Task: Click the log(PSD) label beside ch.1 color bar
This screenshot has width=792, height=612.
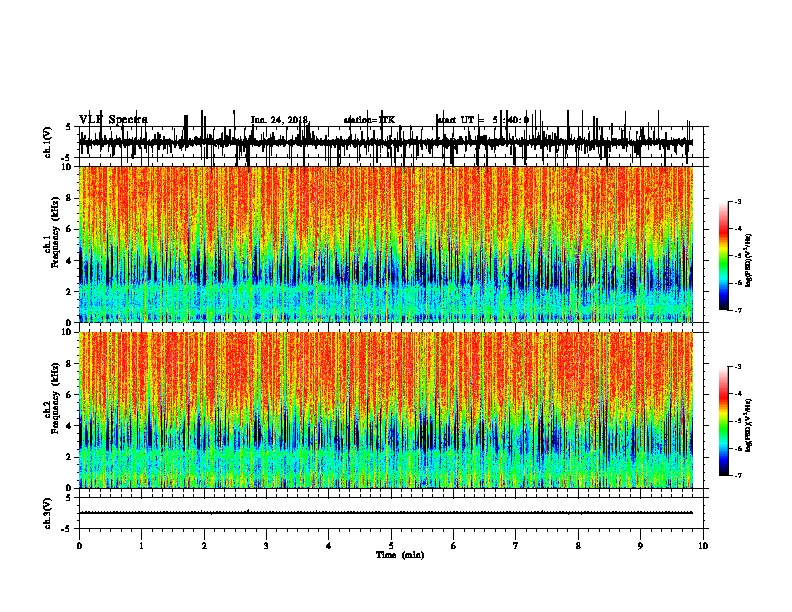Action: [749, 261]
